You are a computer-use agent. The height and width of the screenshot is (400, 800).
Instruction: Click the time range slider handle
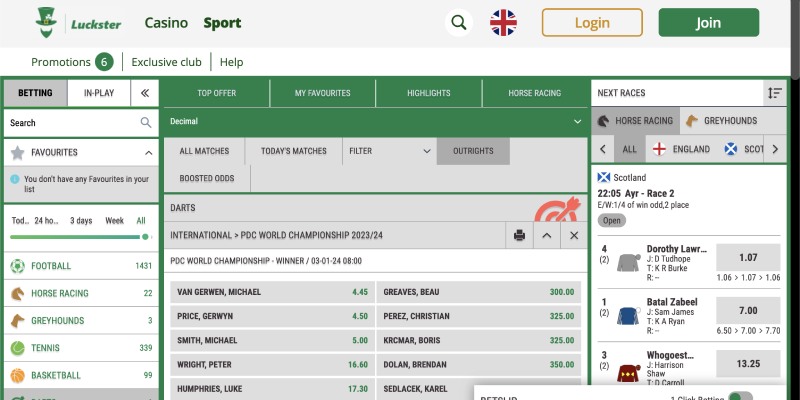click(x=145, y=237)
